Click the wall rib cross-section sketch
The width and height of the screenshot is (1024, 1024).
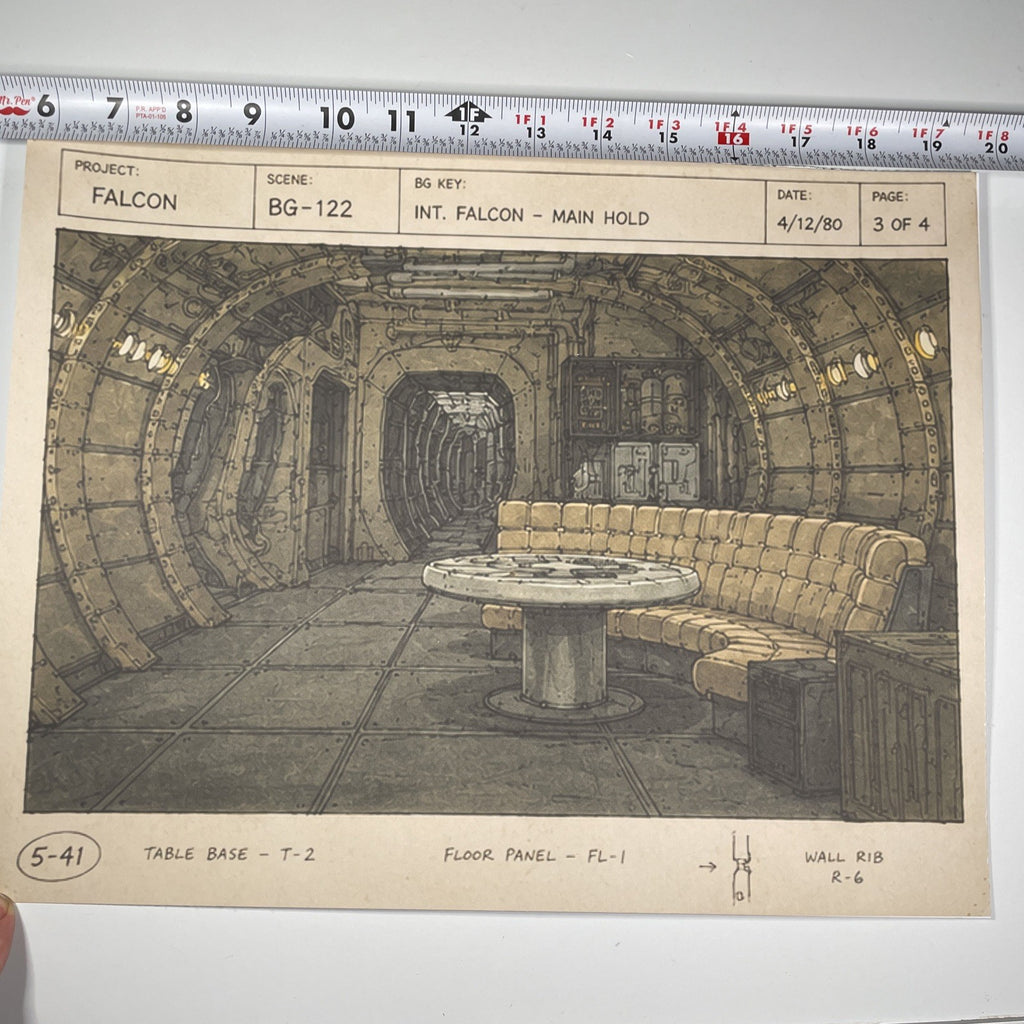pos(741,868)
